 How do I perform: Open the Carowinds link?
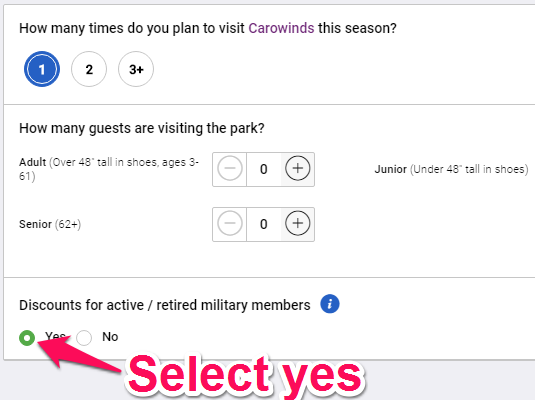281,28
